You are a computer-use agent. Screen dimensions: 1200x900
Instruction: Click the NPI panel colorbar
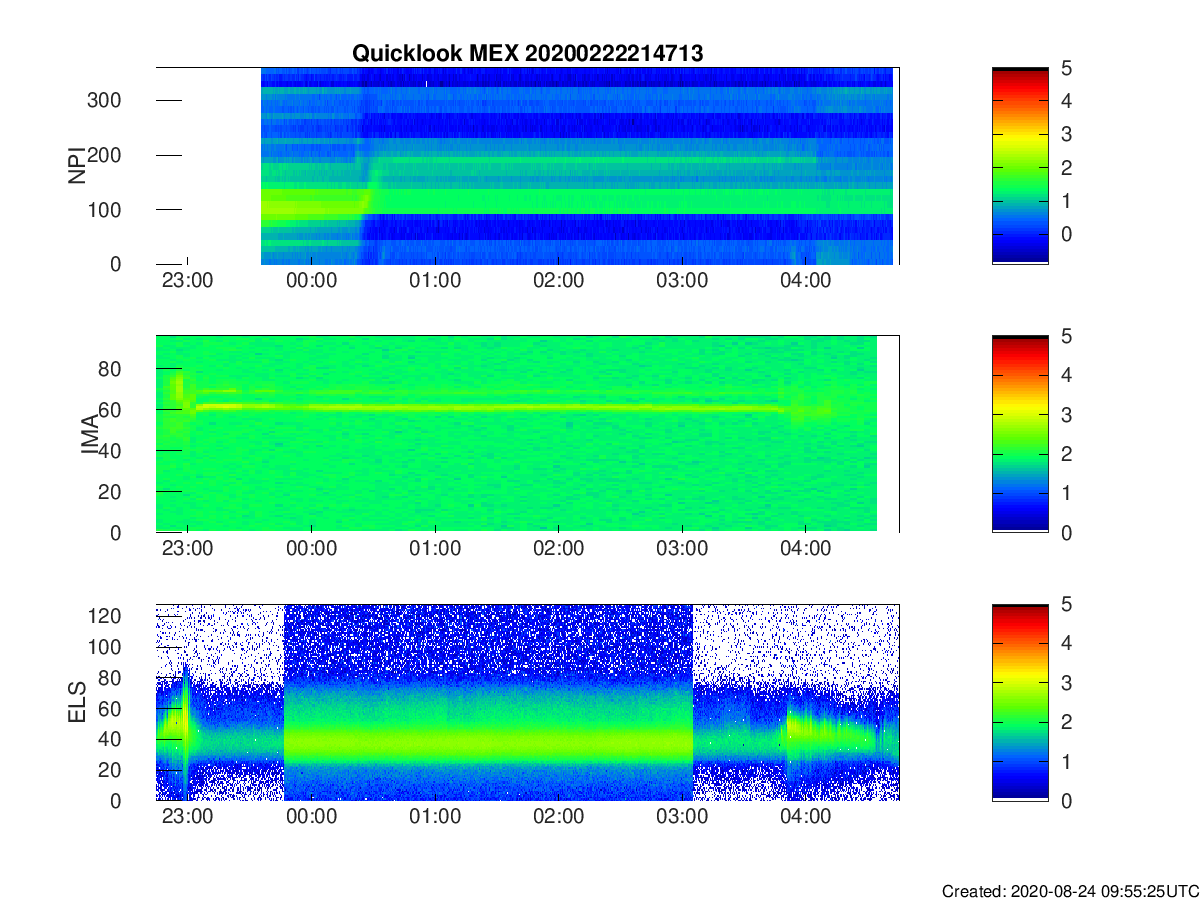(x=1020, y=165)
